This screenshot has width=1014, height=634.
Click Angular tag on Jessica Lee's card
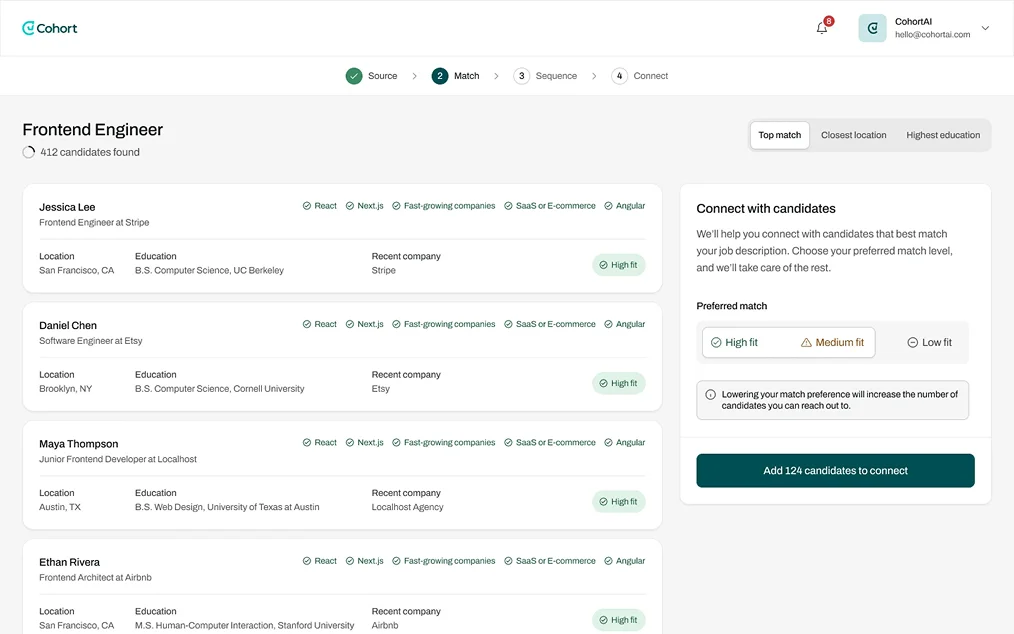[x=625, y=206]
